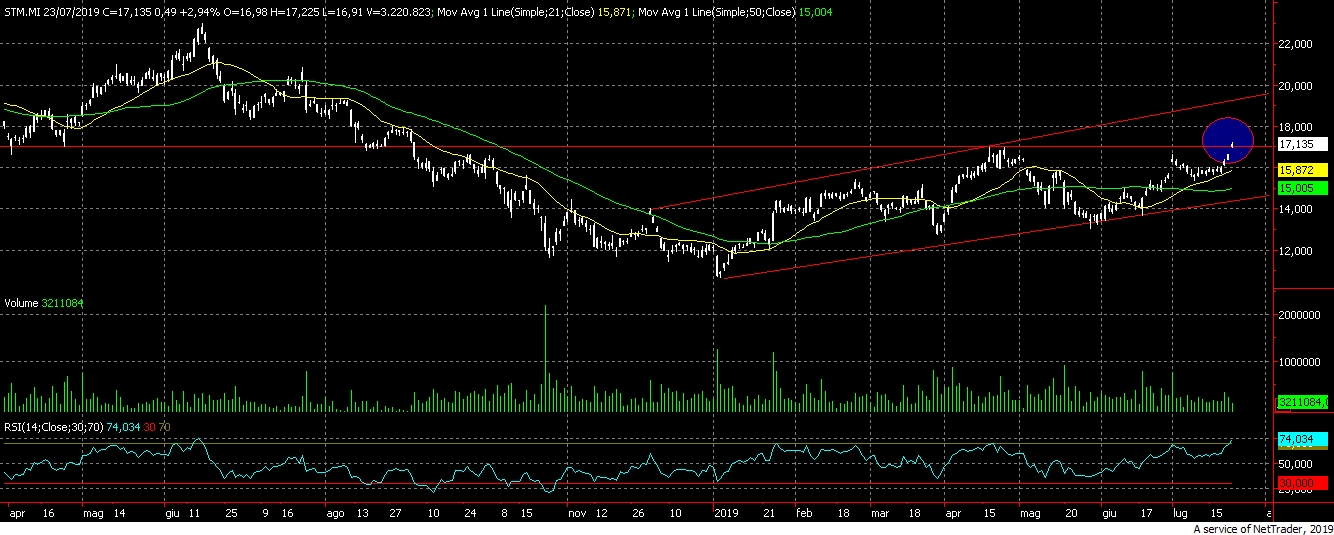Click the STM.MI ticker symbol in header
The width and height of the screenshot is (1334, 535).
[x=24, y=11]
